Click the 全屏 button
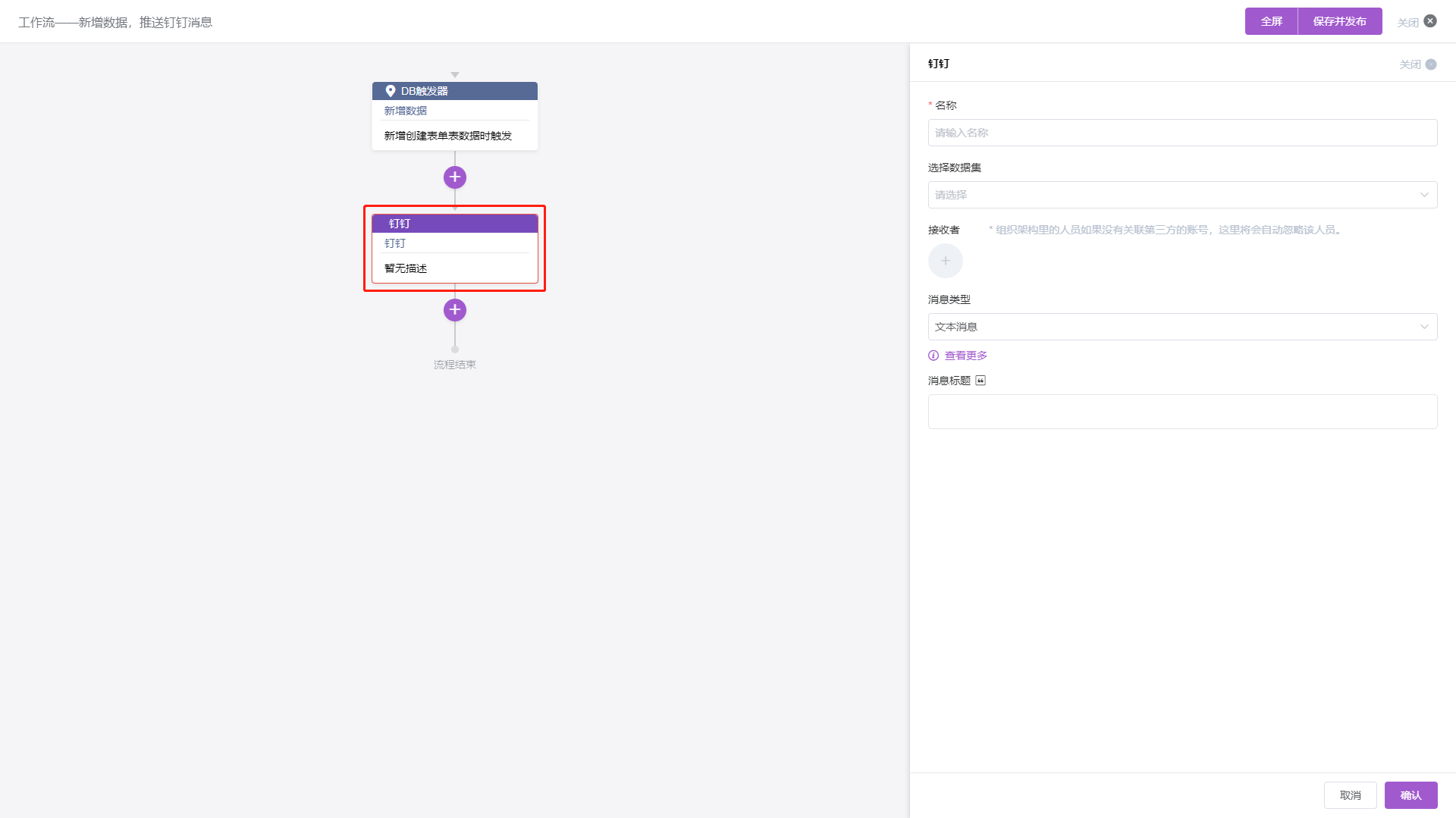Screen dimensions: 1456x818 click(1271, 21)
